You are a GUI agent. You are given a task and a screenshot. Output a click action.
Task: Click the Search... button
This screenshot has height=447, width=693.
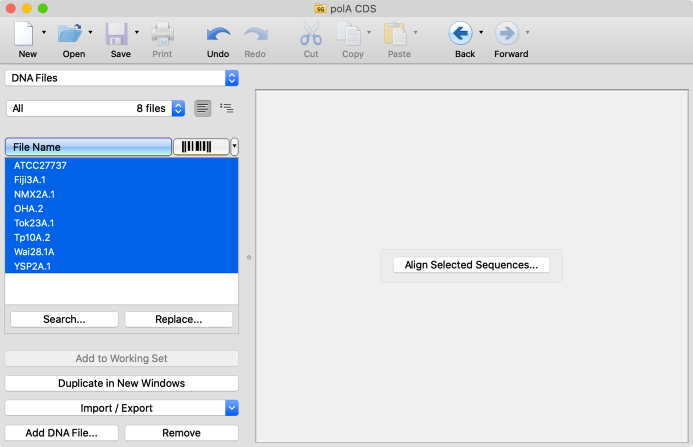point(65,319)
